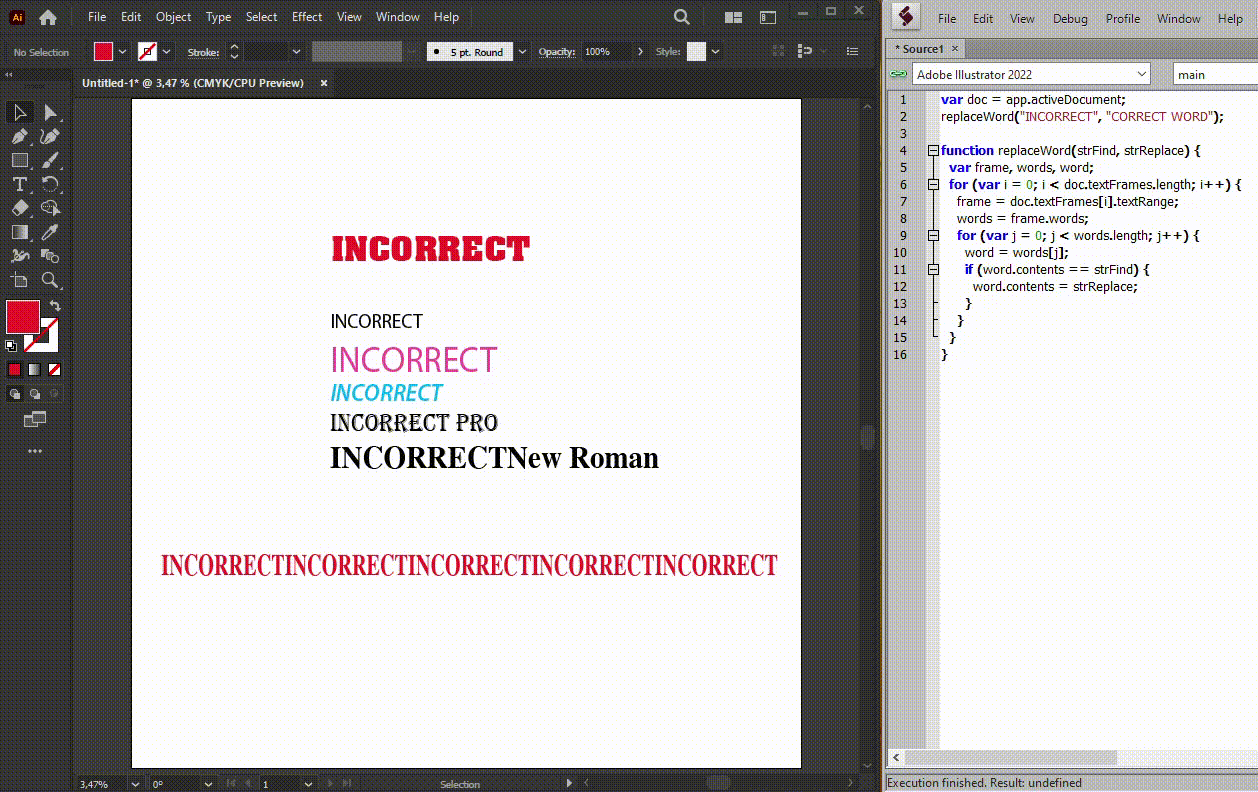
Task: Enable Draw Normal mode
Action: click(14, 394)
